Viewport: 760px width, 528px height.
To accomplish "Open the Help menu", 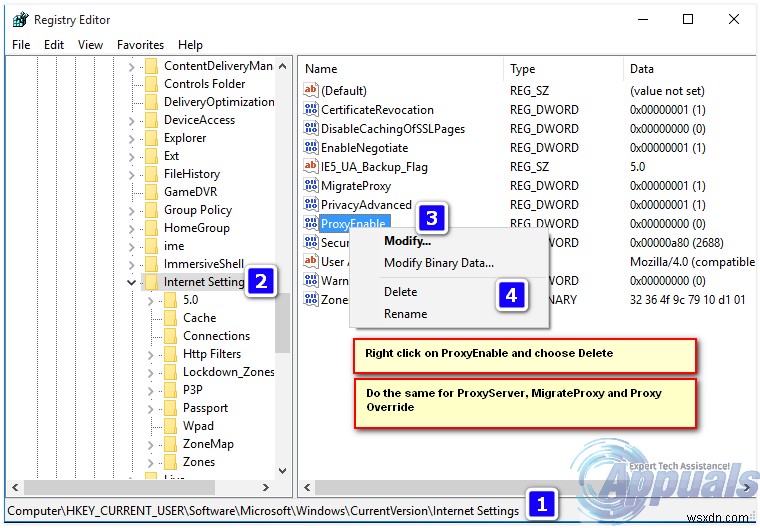I will 190,45.
